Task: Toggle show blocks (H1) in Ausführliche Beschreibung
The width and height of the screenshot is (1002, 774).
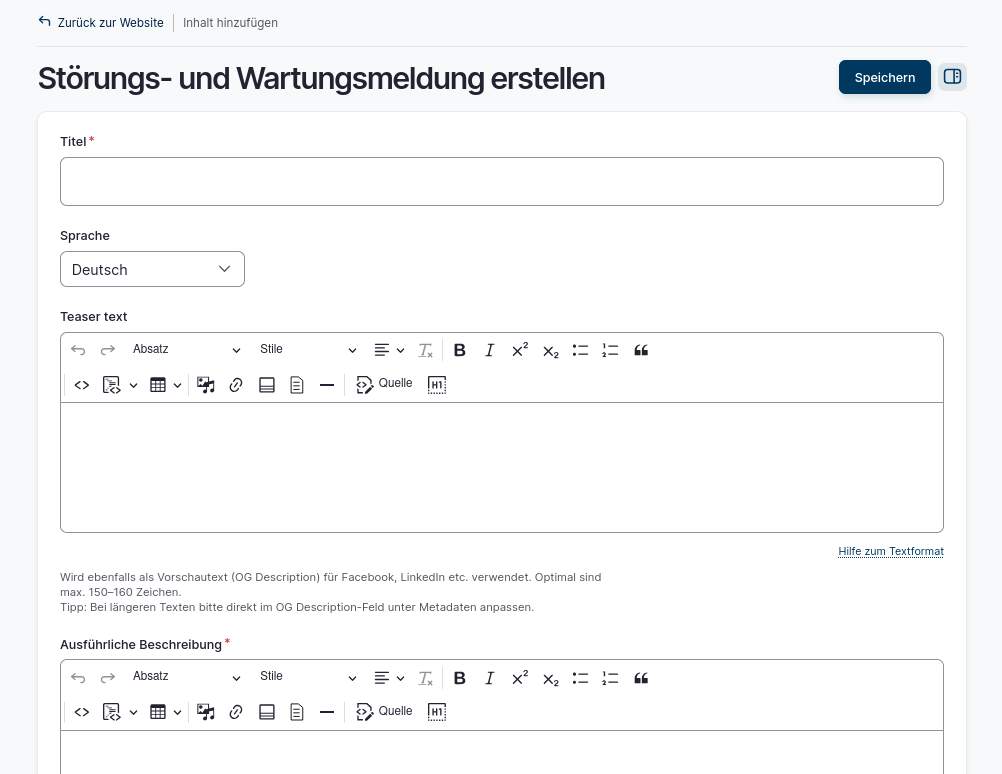Action: point(436,712)
